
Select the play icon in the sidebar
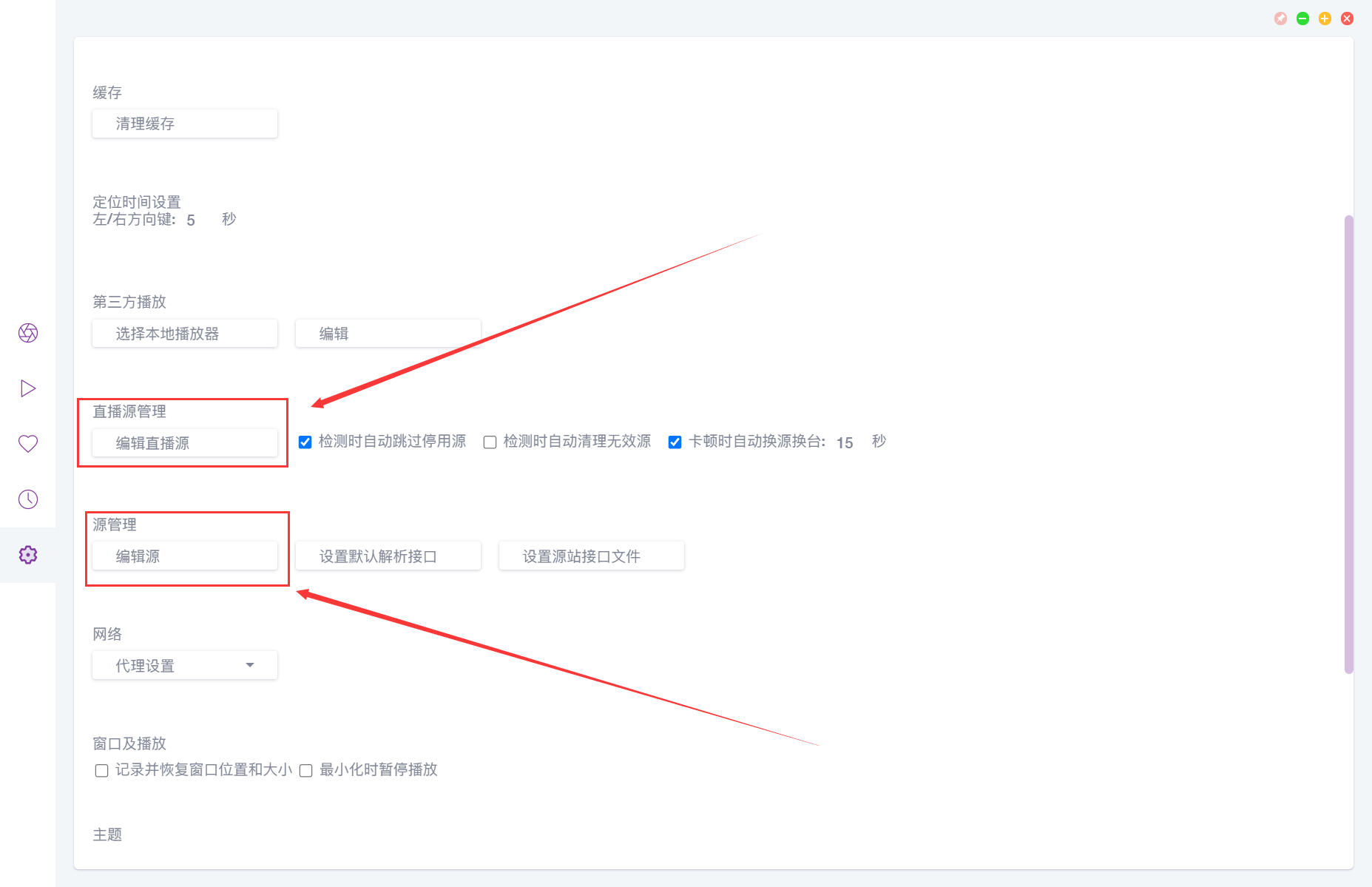27,388
